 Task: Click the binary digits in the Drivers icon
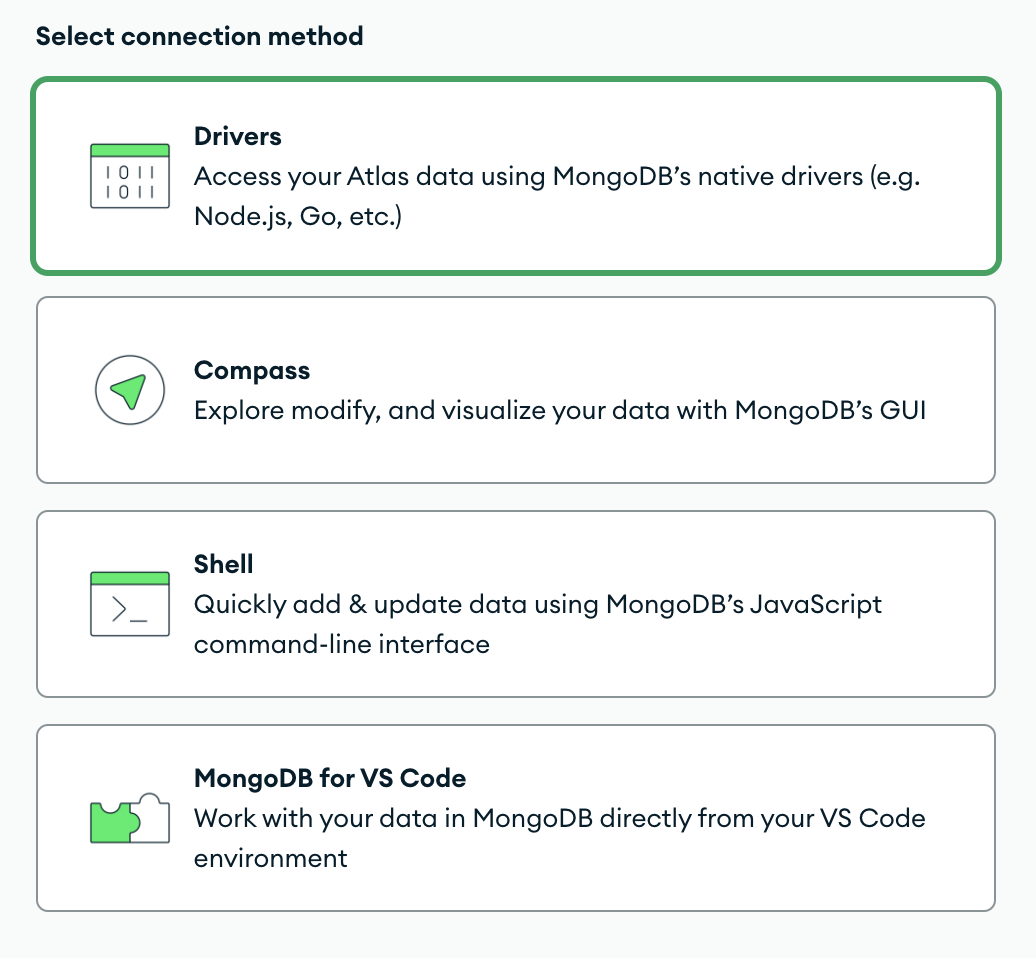click(130, 183)
